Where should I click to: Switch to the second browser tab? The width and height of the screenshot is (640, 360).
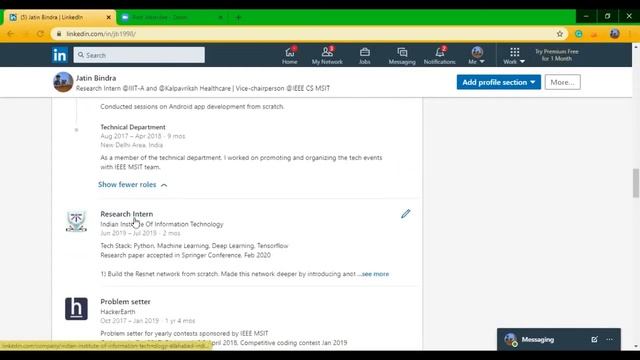(172, 17)
